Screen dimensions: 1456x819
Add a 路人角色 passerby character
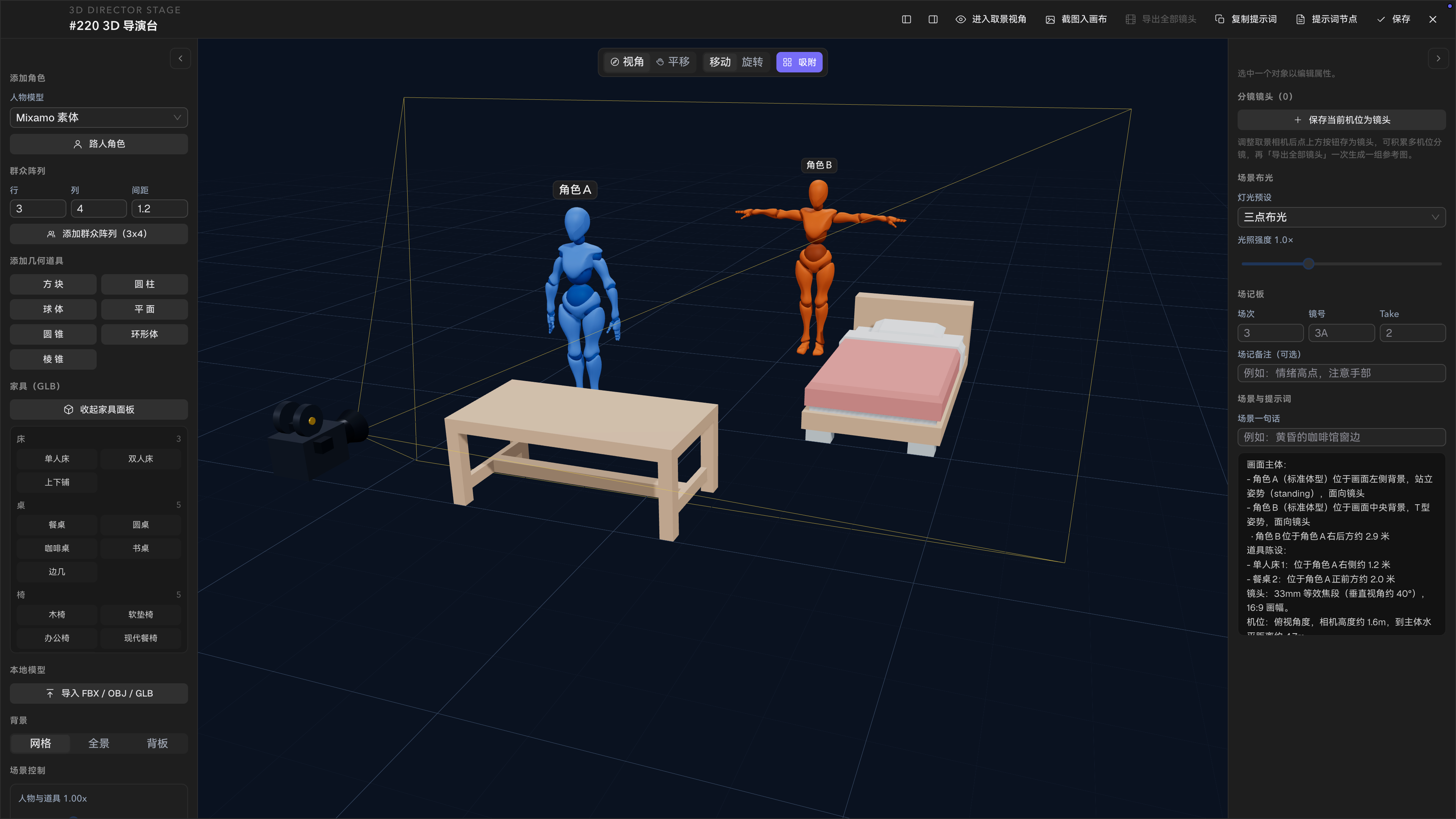click(x=98, y=144)
